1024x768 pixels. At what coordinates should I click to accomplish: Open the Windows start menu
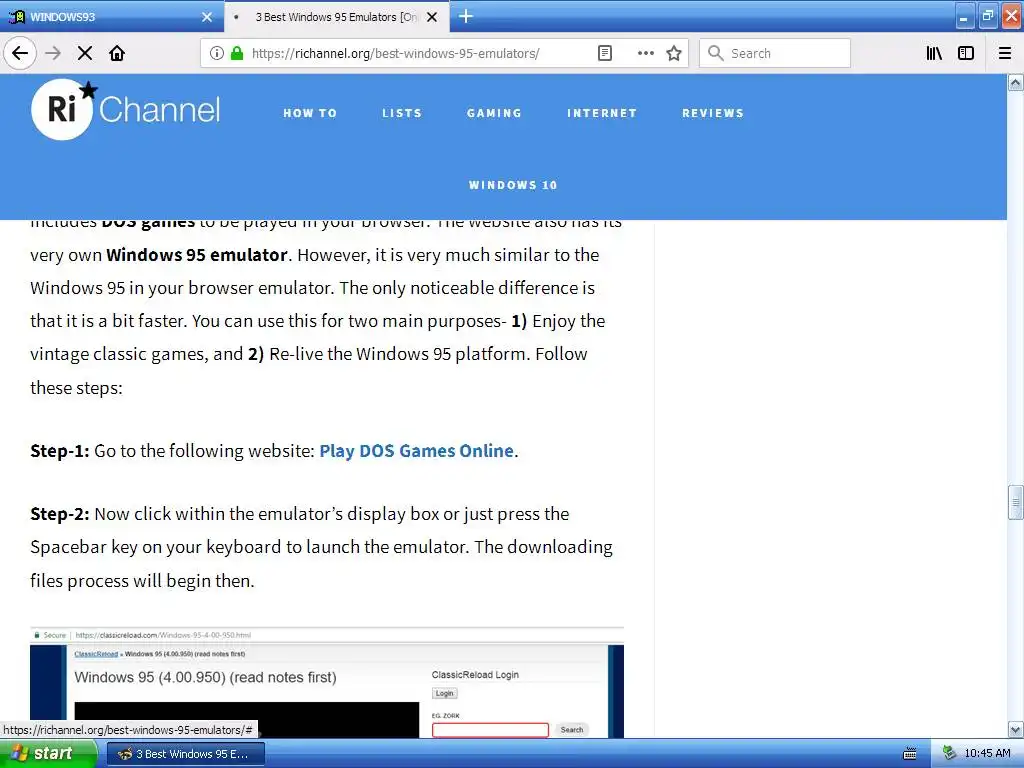pyautogui.click(x=48, y=754)
